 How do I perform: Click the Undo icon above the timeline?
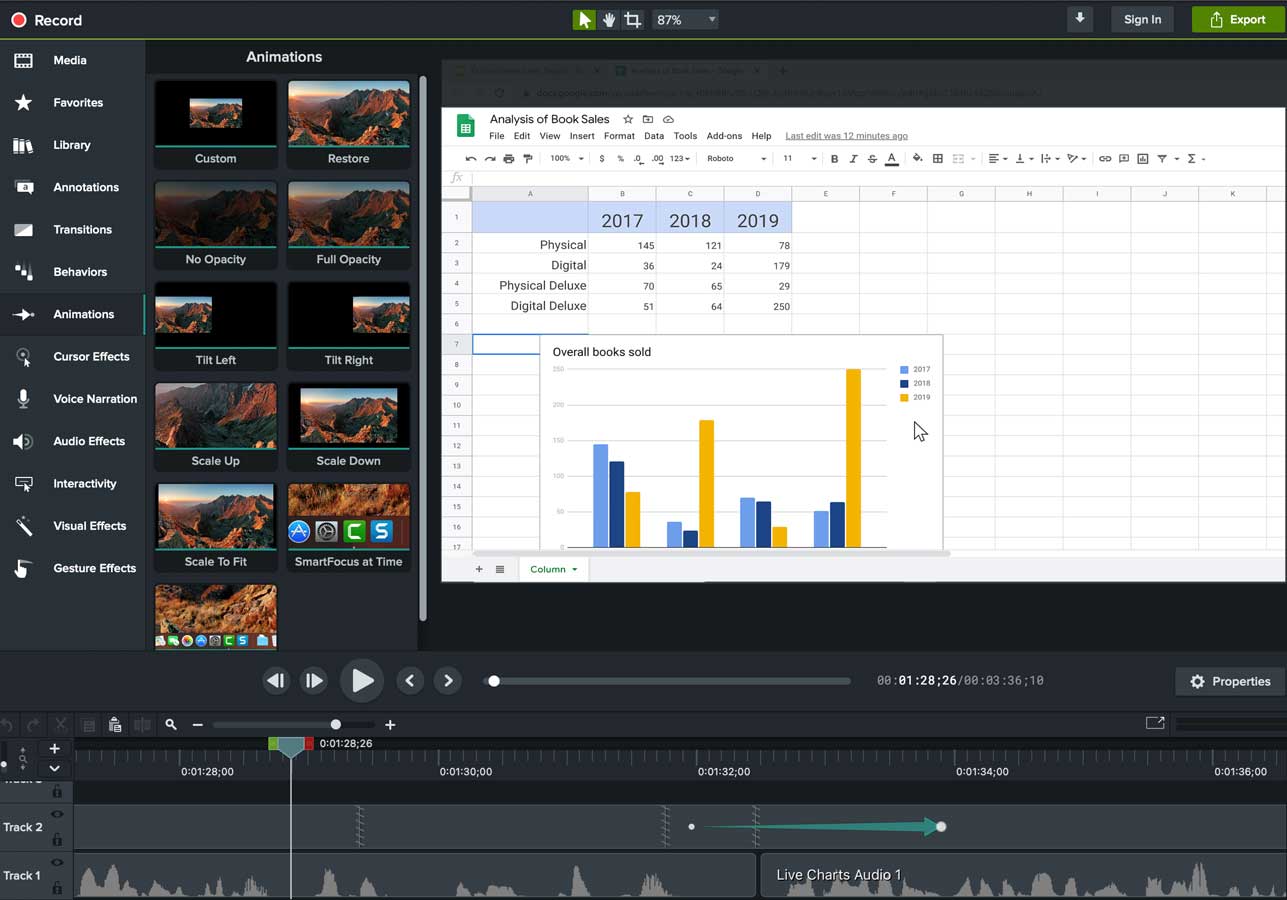(9, 724)
